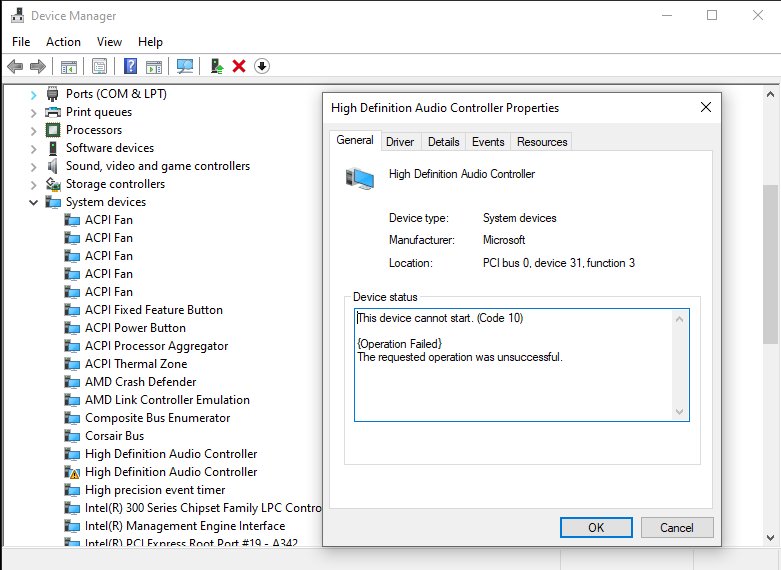
Task: Select Composite Bus Enumerator
Action: [157, 418]
